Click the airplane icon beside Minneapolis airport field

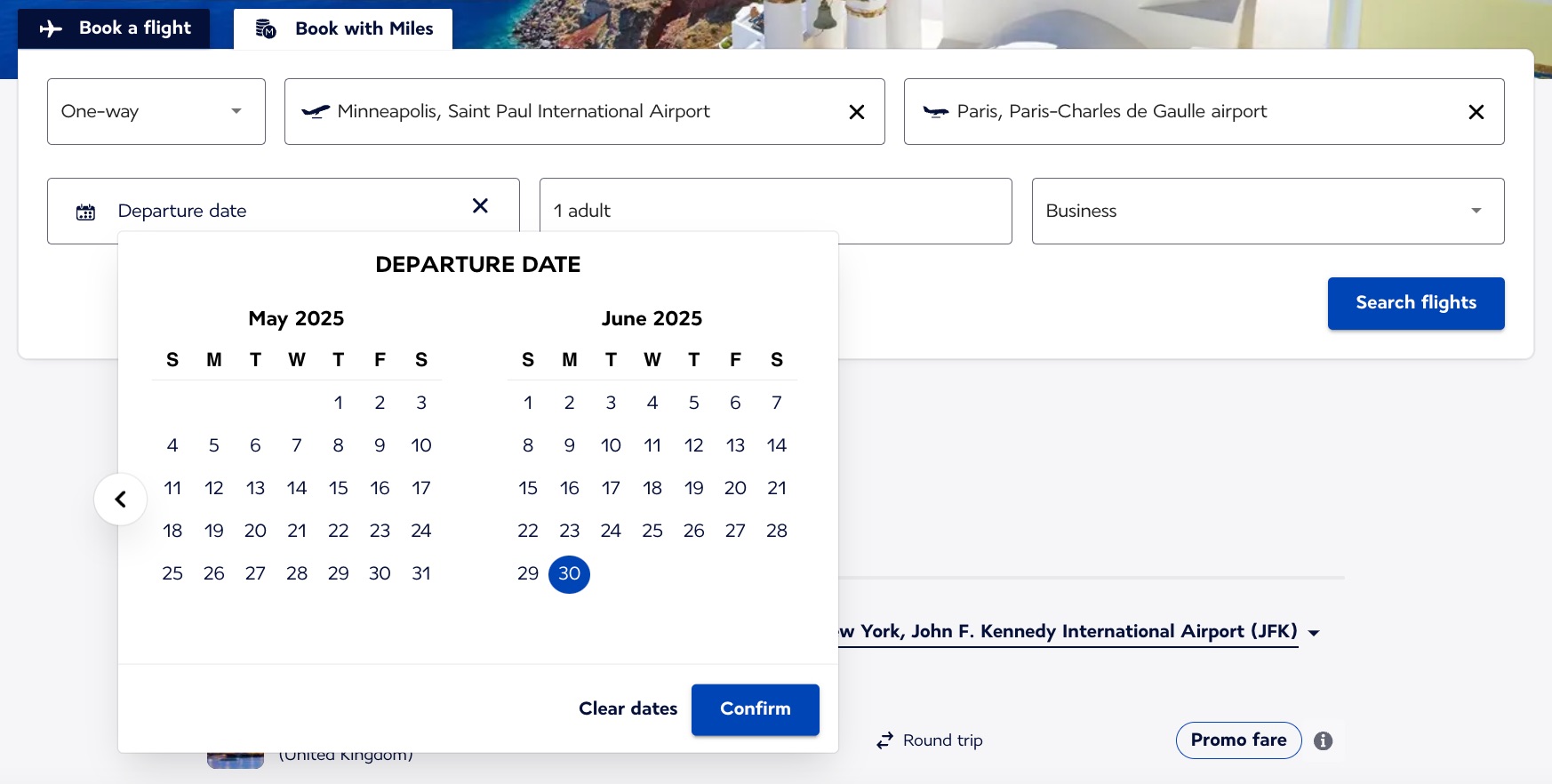tap(316, 111)
